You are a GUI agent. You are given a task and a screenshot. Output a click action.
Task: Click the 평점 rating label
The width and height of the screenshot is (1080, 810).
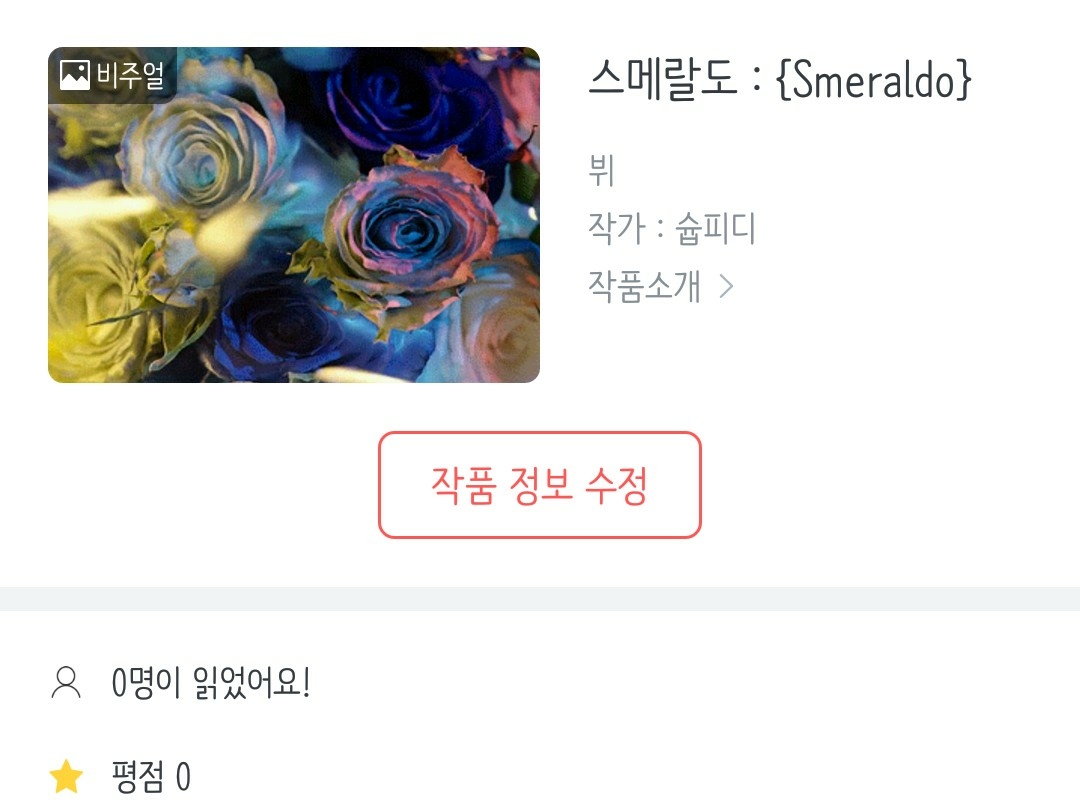(x=138, y=777)
